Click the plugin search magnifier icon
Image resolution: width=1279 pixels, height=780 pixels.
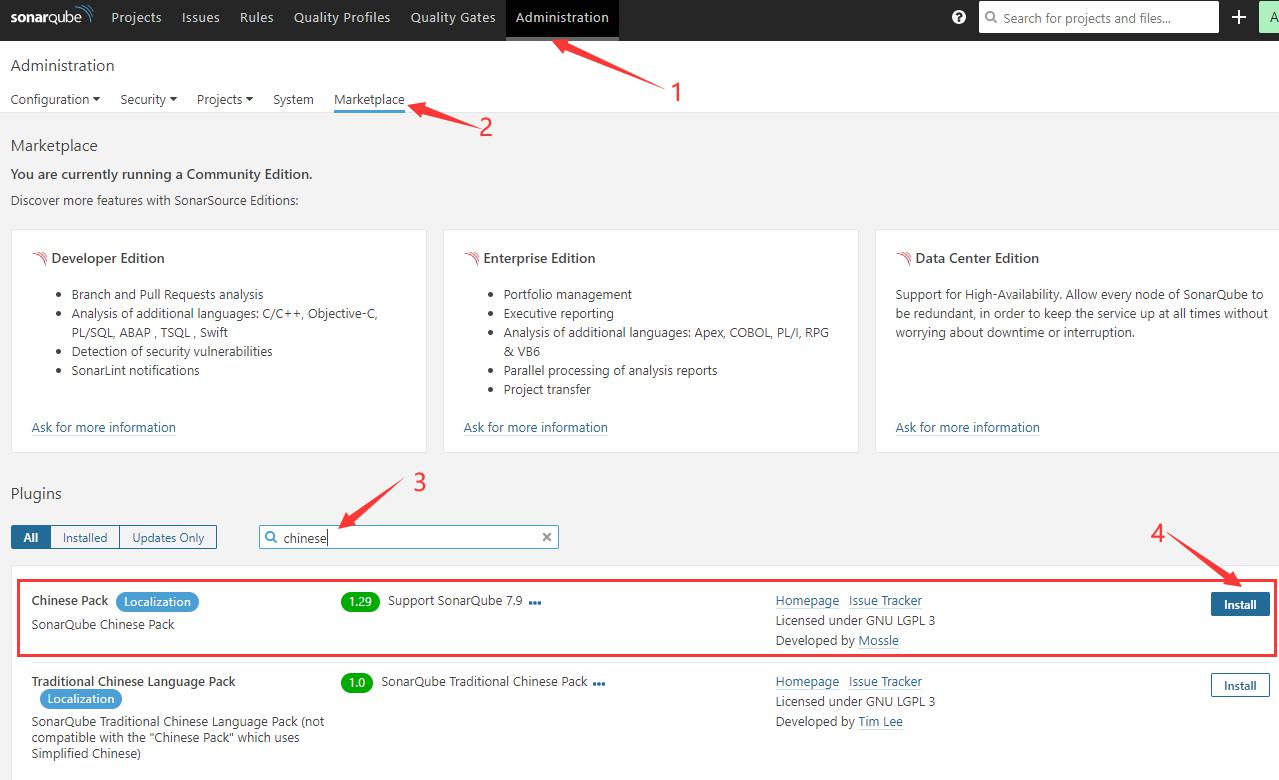[x=270, y=537]
